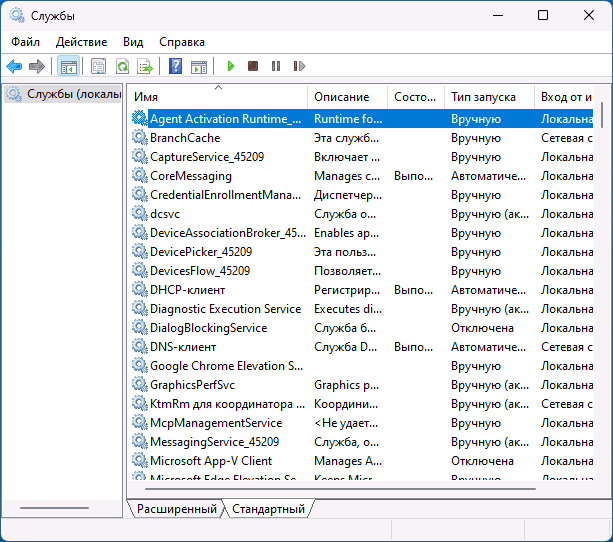Sort by the Тип запуска column header

click(489, 97)
